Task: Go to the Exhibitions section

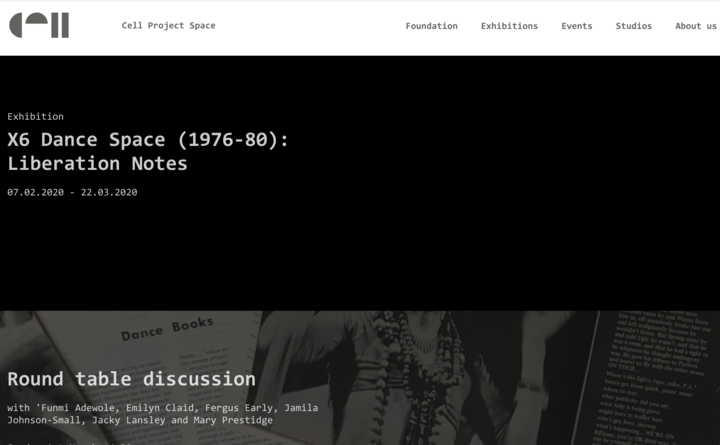Action: 509,26
